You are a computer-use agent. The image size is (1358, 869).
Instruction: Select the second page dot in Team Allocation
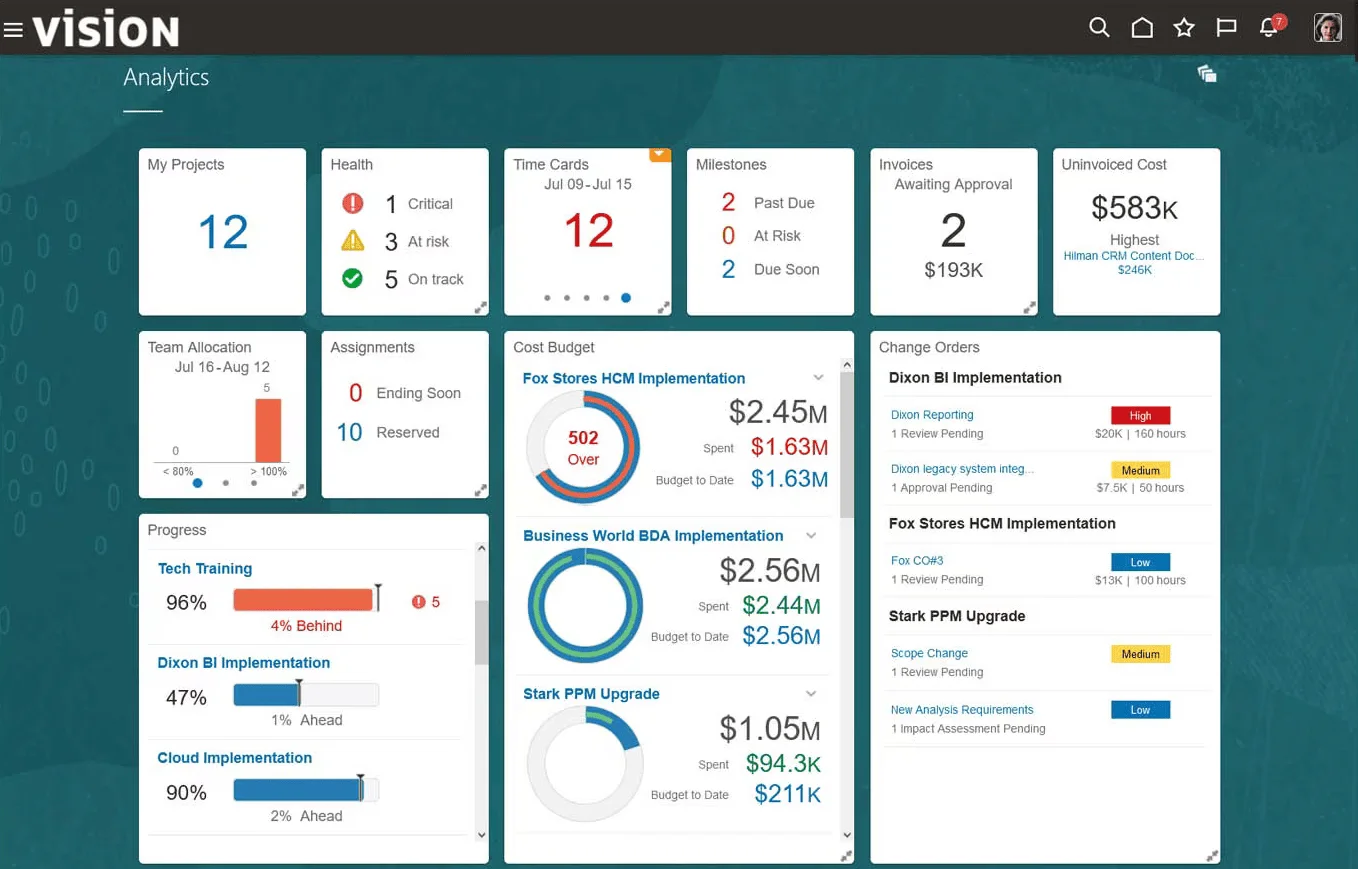tap(226, 483)
